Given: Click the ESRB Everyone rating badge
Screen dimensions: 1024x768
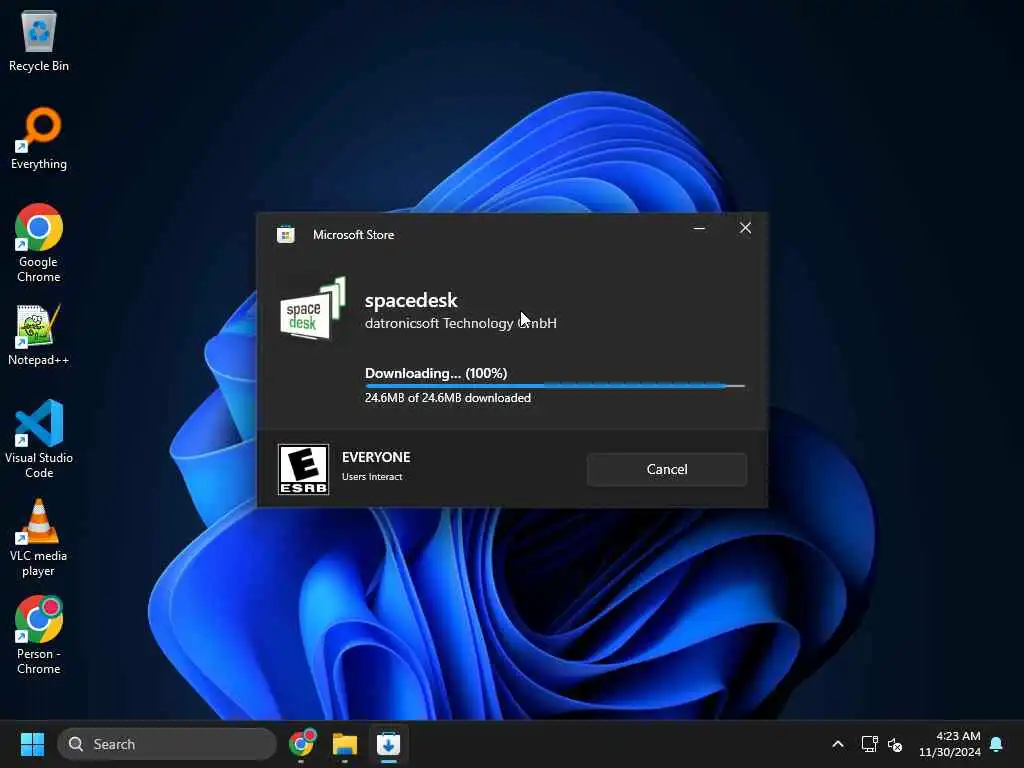Looking at the screenshot, I should pos(303,470).
